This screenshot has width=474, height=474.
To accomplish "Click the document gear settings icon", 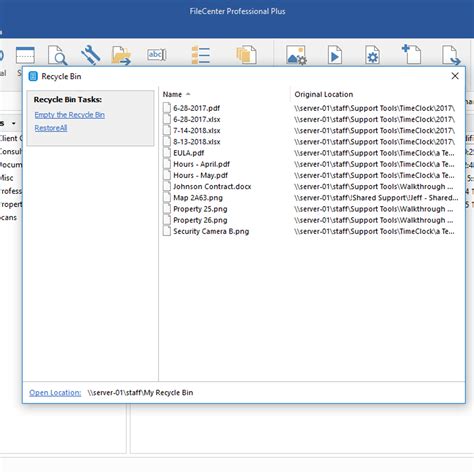I will 372,55.
